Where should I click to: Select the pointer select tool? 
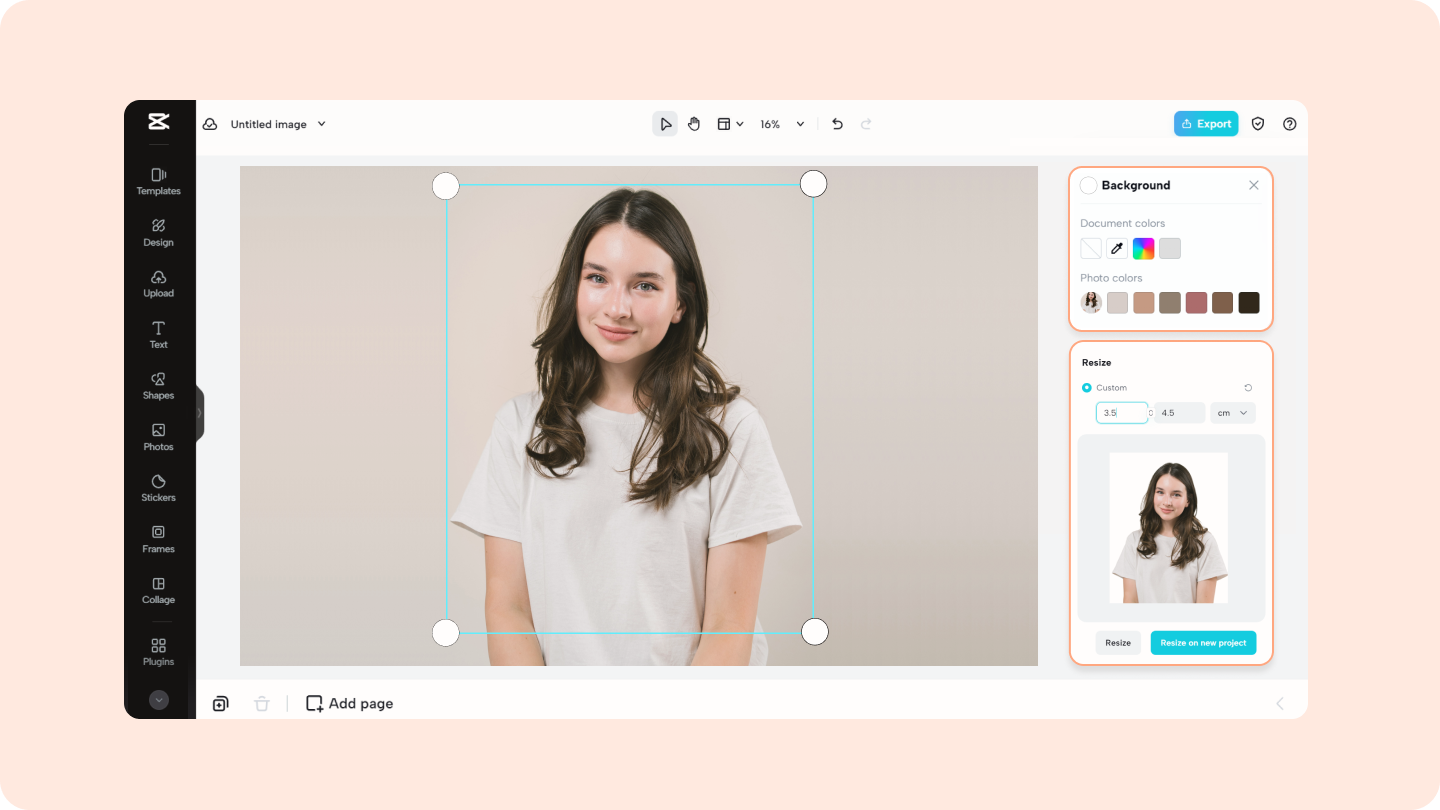(x=665, y=124)
